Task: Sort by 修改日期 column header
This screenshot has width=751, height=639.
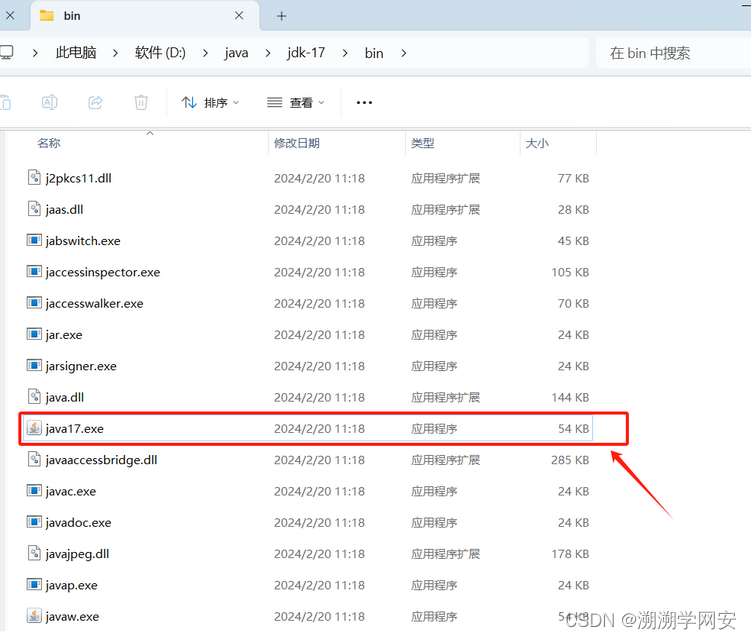Action: pyautogui.click(x=297, y=143)
